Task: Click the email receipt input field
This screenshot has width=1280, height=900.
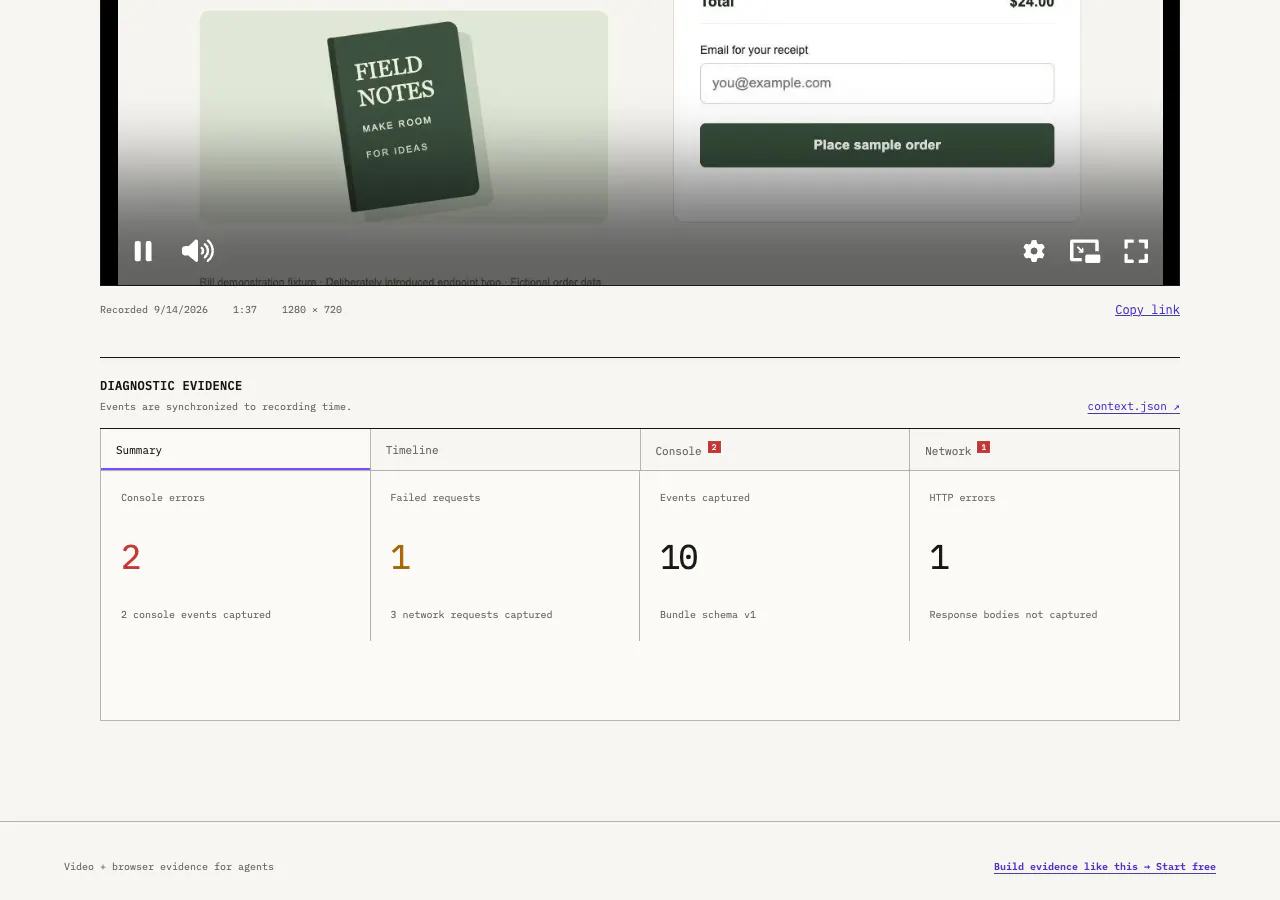Action: click(x=877, y=83)
